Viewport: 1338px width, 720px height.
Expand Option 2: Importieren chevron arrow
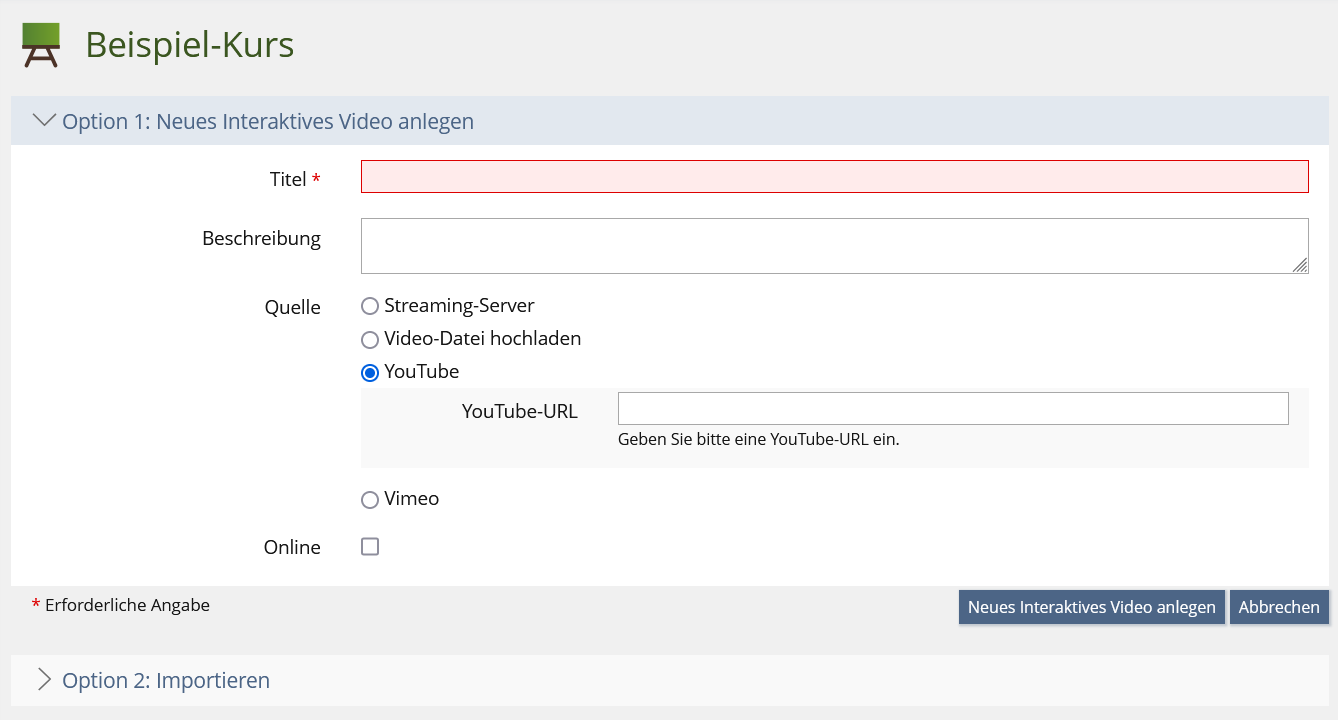coord(45,680)
